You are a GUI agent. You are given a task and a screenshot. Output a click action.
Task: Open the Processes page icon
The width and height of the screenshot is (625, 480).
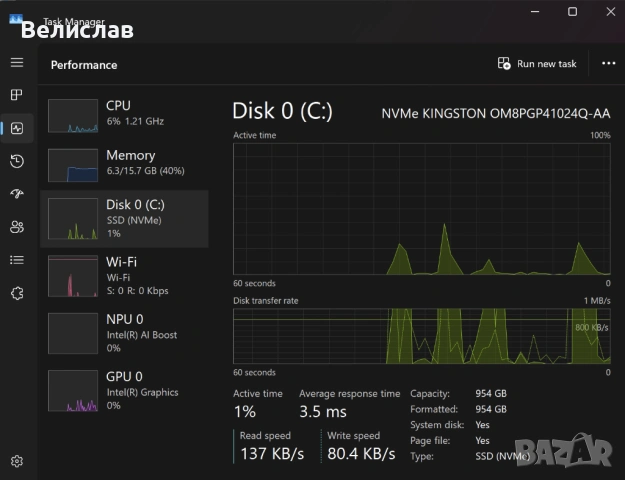pos(17,95)
